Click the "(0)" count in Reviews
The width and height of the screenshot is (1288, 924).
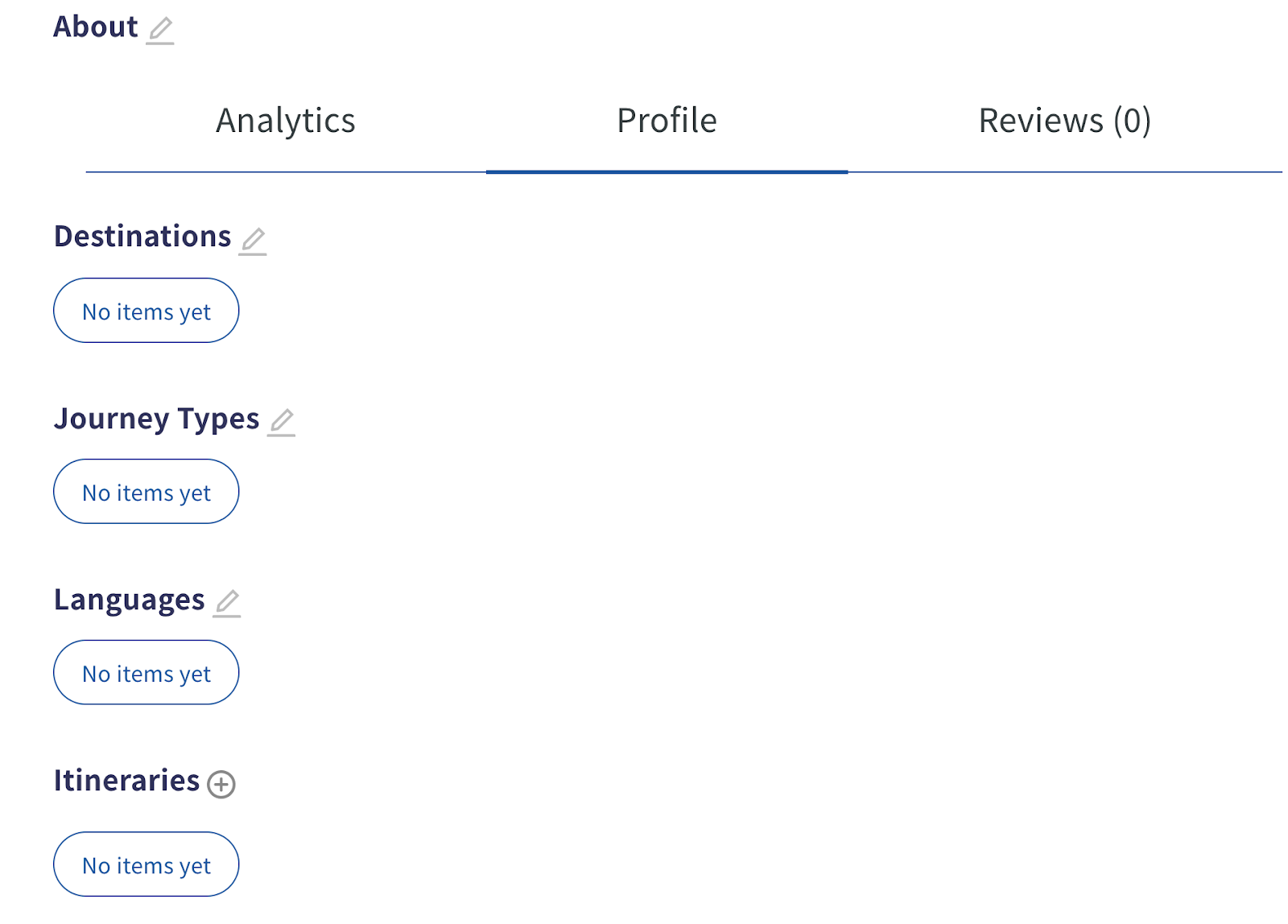(1132, 121)
